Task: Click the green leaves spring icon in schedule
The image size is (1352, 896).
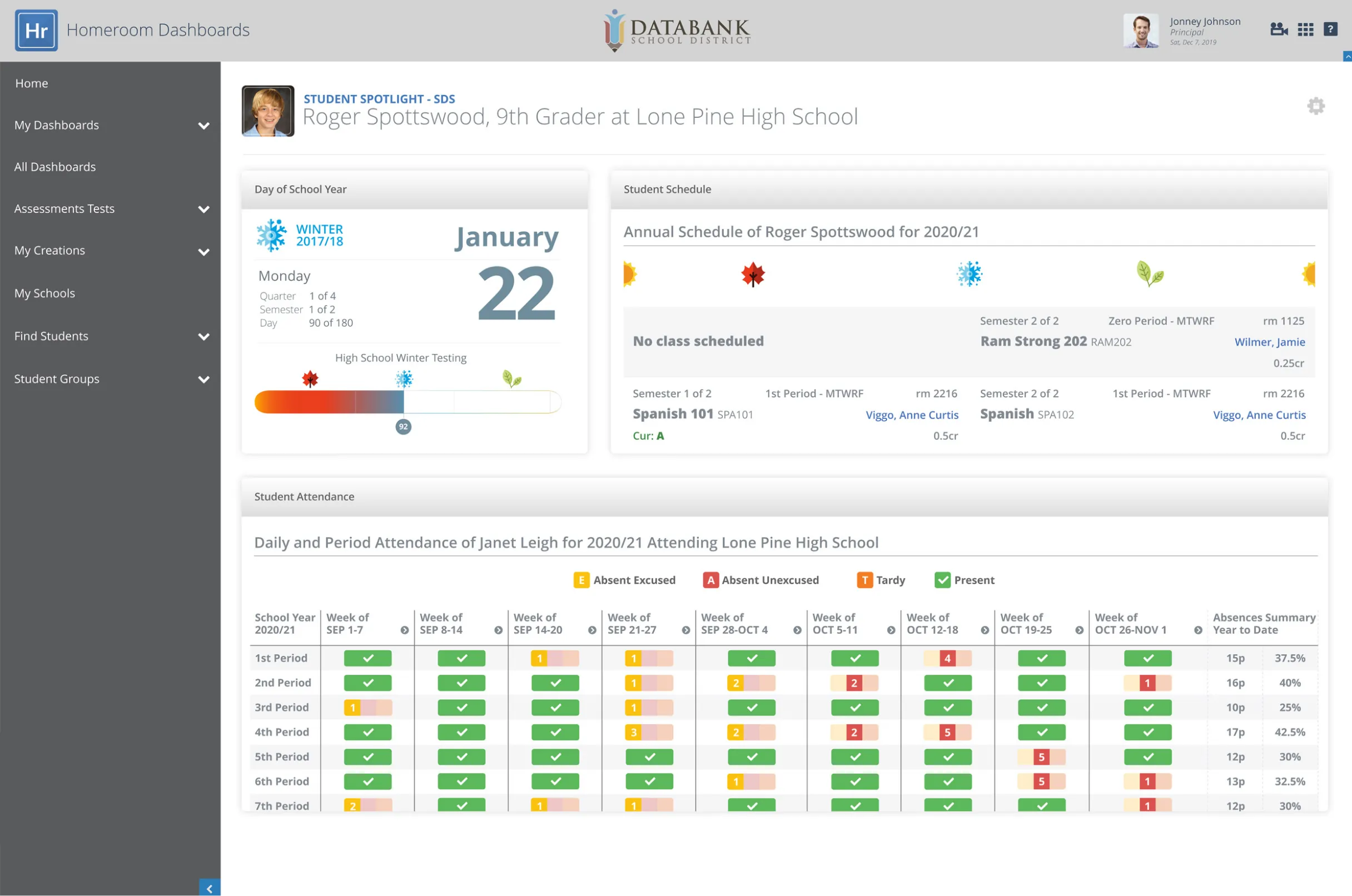Action: coord(1149,274)
